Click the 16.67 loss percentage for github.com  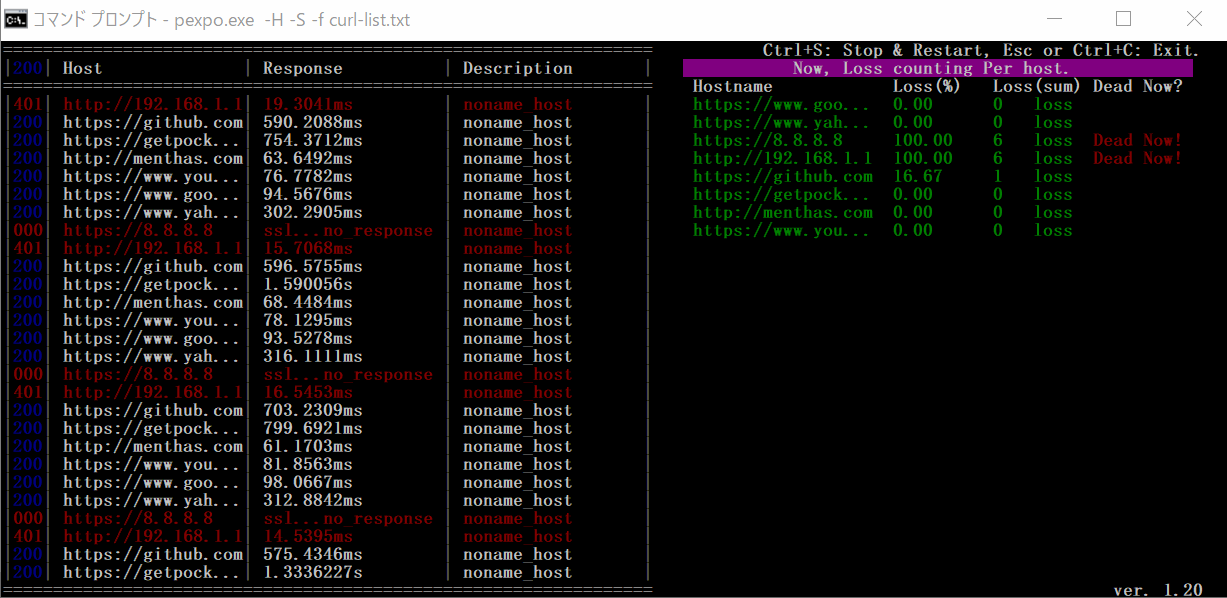point(916,176)
